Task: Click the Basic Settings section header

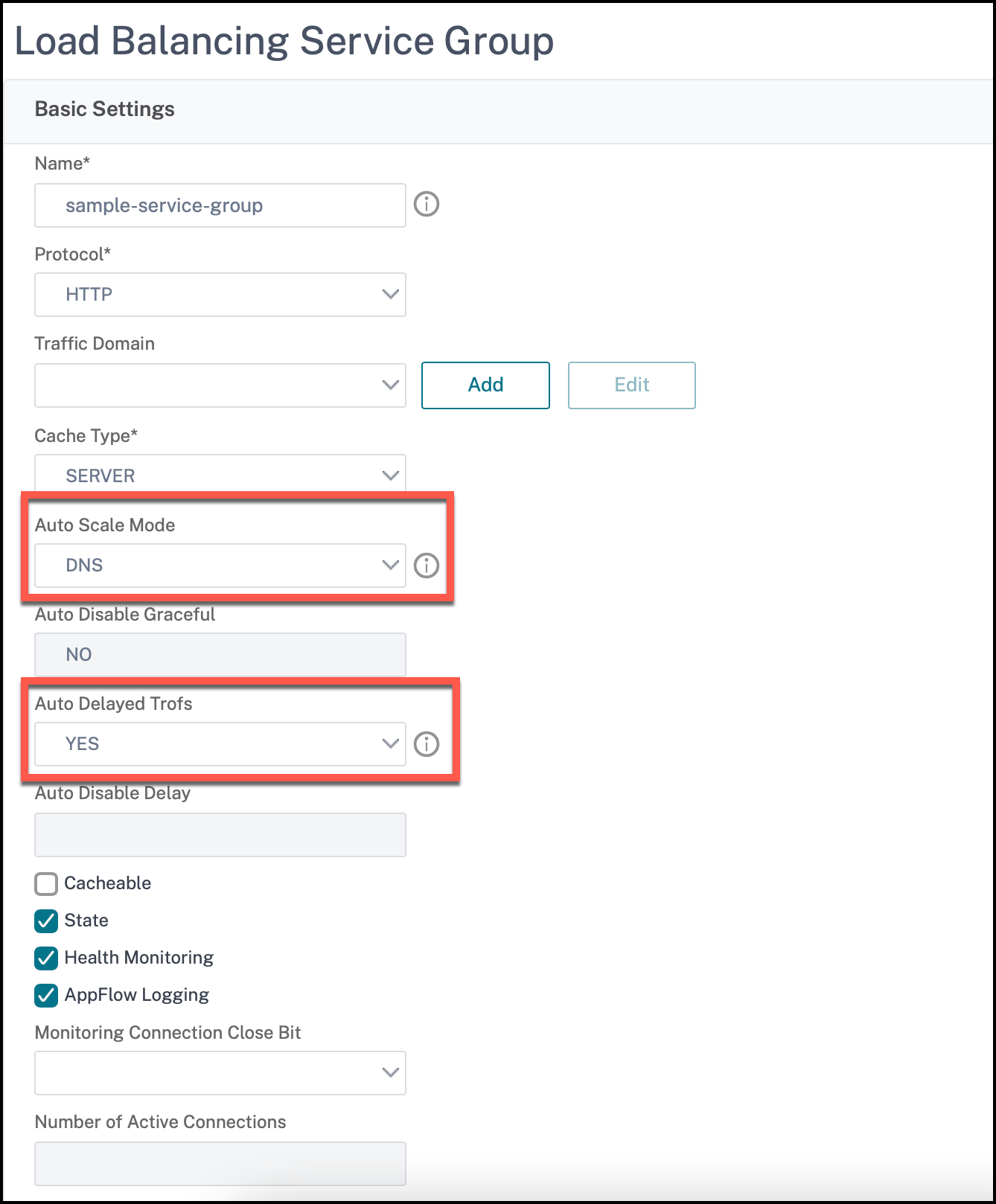Action: [x=105, y=109]
